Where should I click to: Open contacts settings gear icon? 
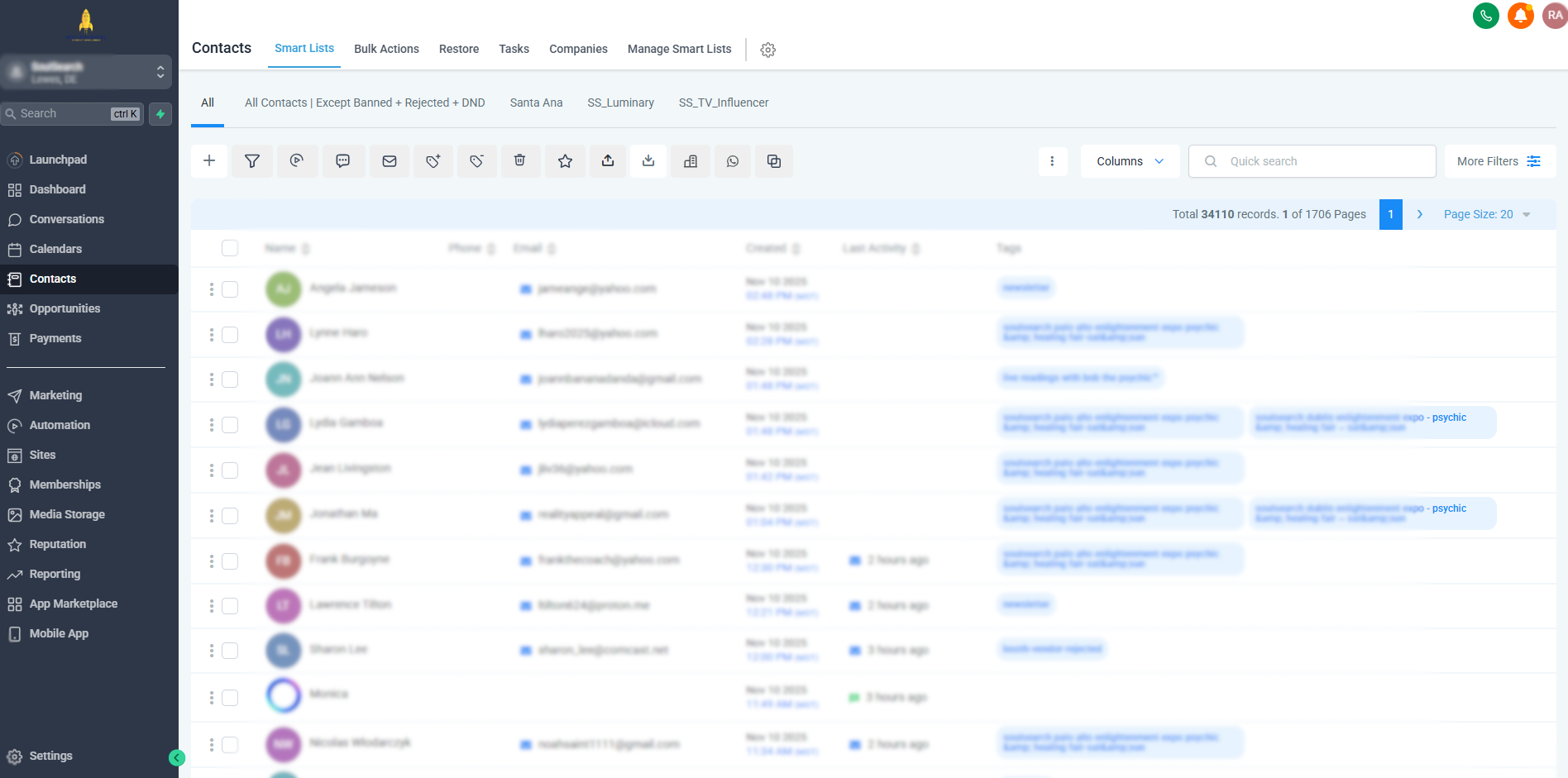coord(767,50)
